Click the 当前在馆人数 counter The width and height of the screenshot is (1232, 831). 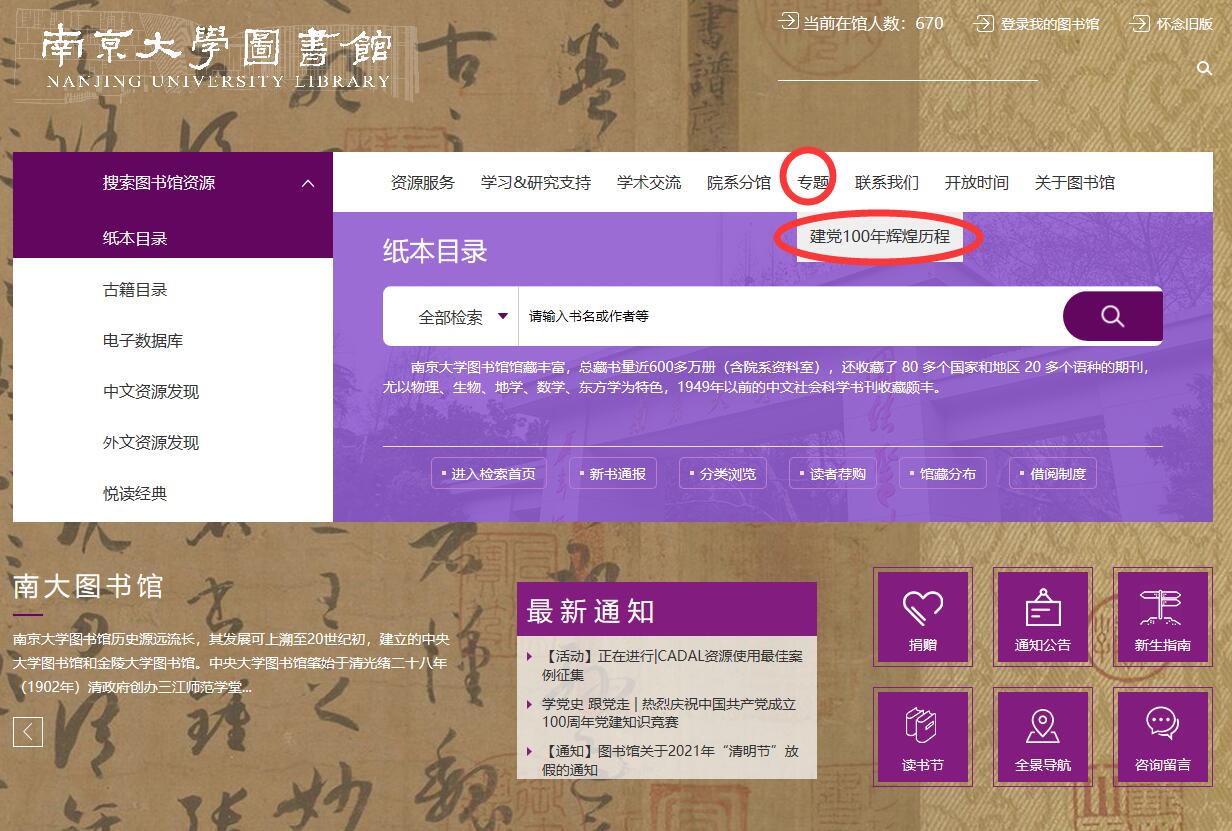[x=862, y=23]
